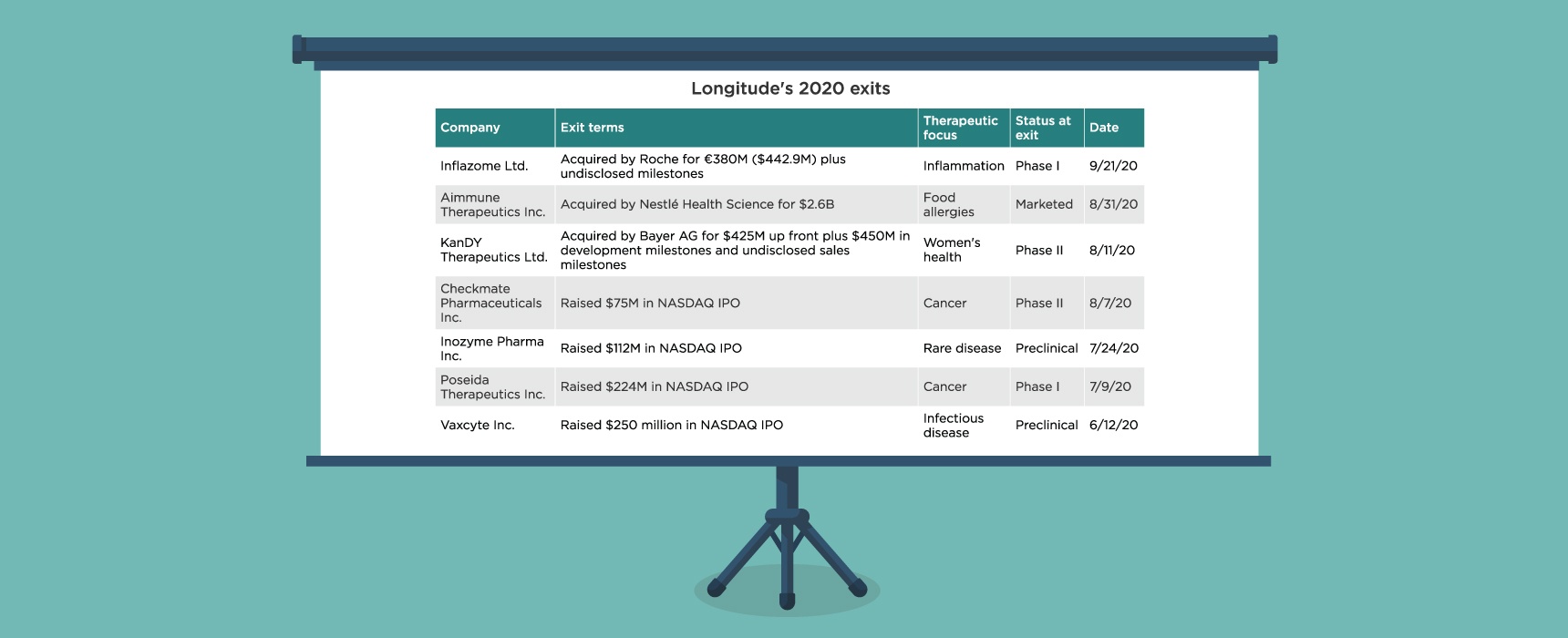Click the 'Longitude's 2020 exits' title

(789, 88)
